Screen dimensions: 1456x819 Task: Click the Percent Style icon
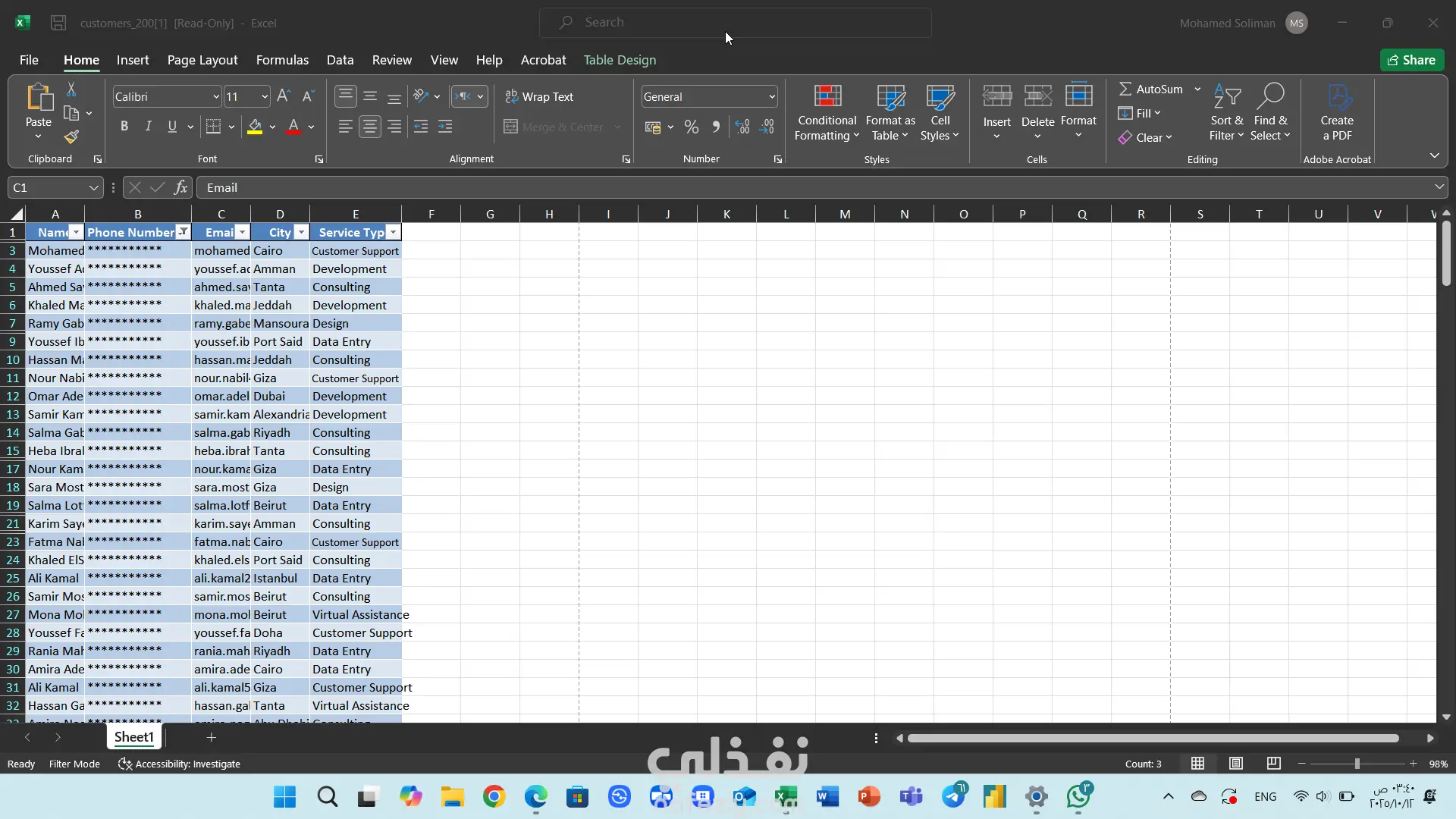click(691, 127)
